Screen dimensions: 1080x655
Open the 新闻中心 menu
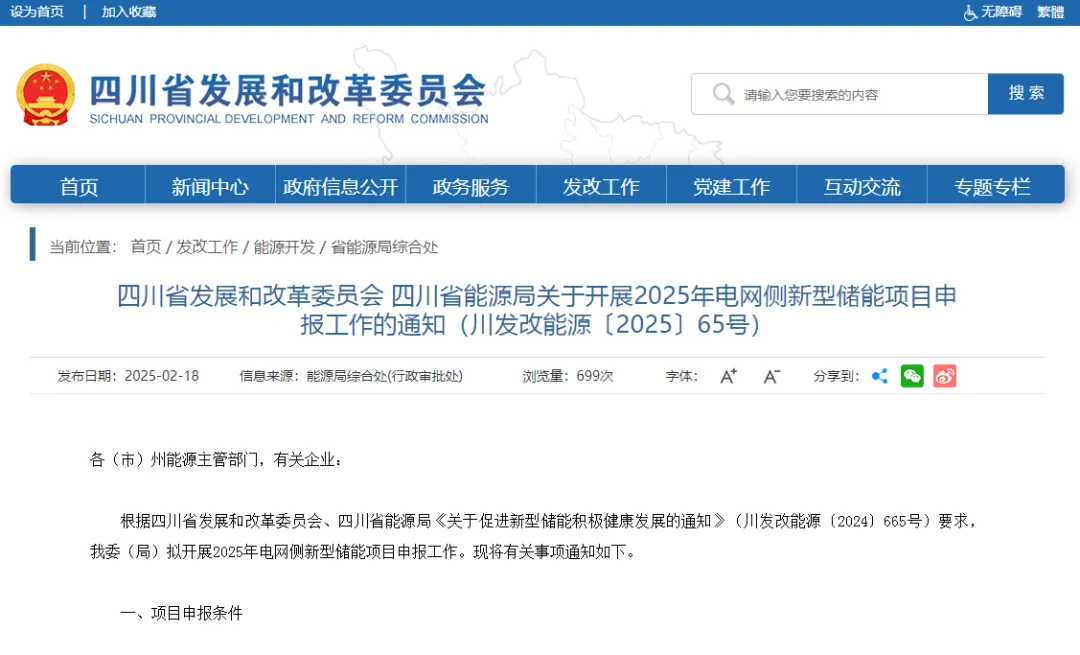pos(210,186)
